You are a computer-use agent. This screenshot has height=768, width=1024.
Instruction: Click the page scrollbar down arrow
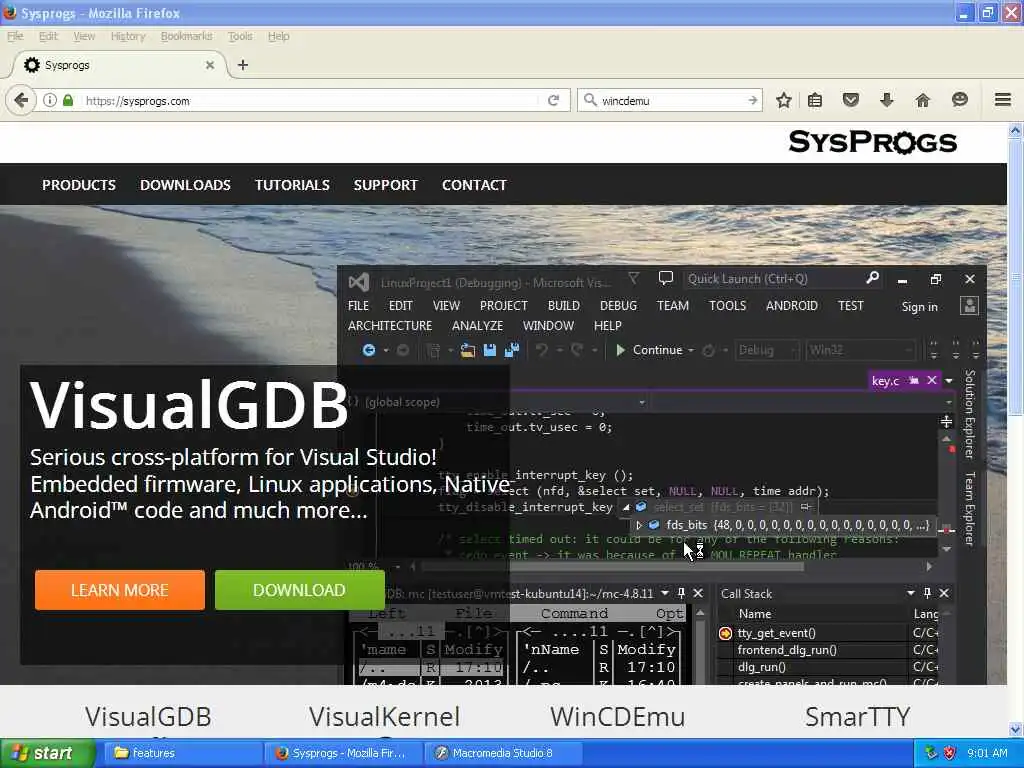1015,729
